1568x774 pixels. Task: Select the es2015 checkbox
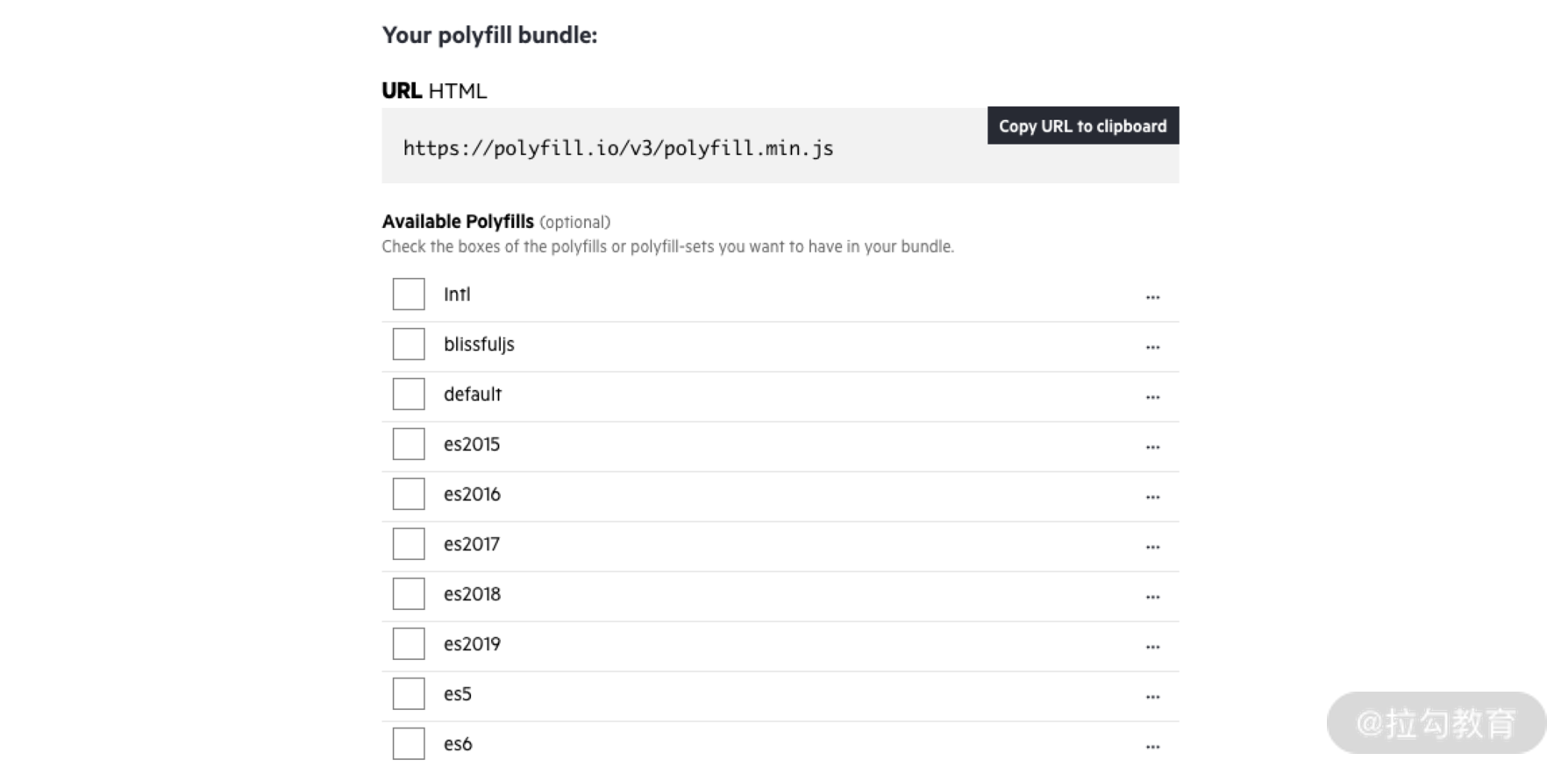[409, 444]
